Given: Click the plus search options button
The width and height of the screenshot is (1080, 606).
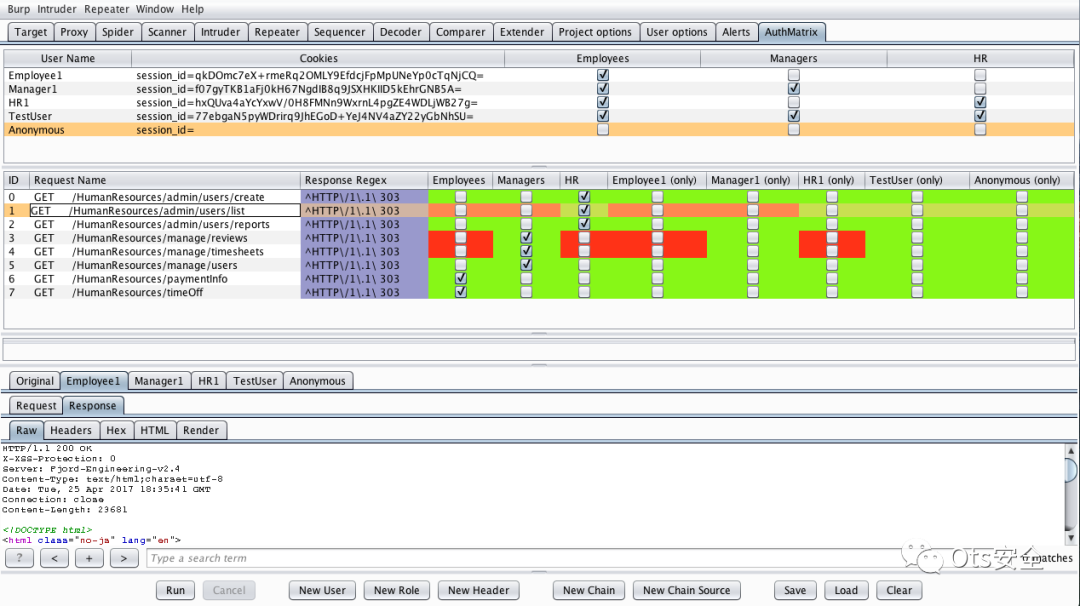Looking at the screenshot, I should tap(89, 558).
